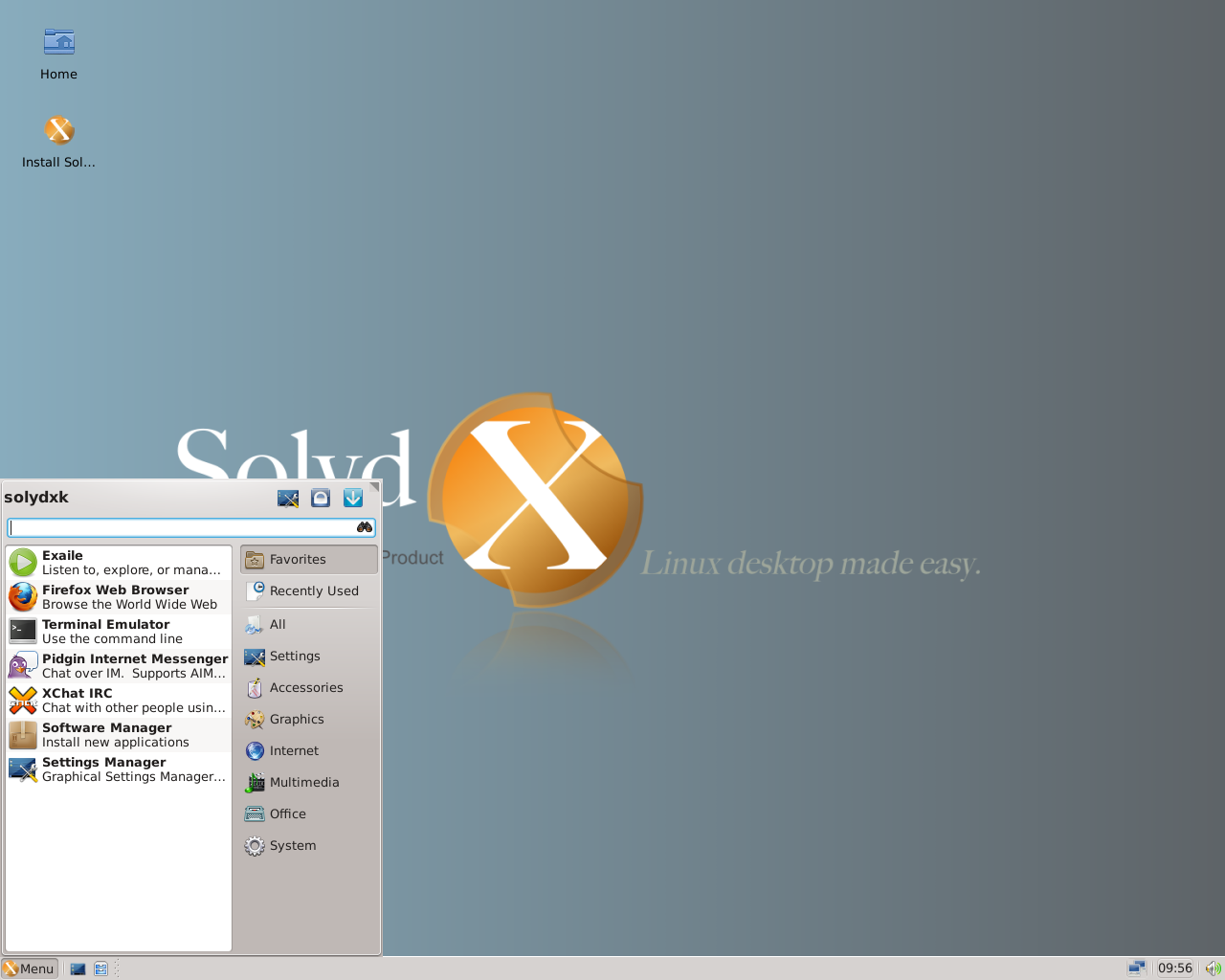Launch Pidgin Internet Messenger
Screen dimensions: 1225x980
[119, 666]
